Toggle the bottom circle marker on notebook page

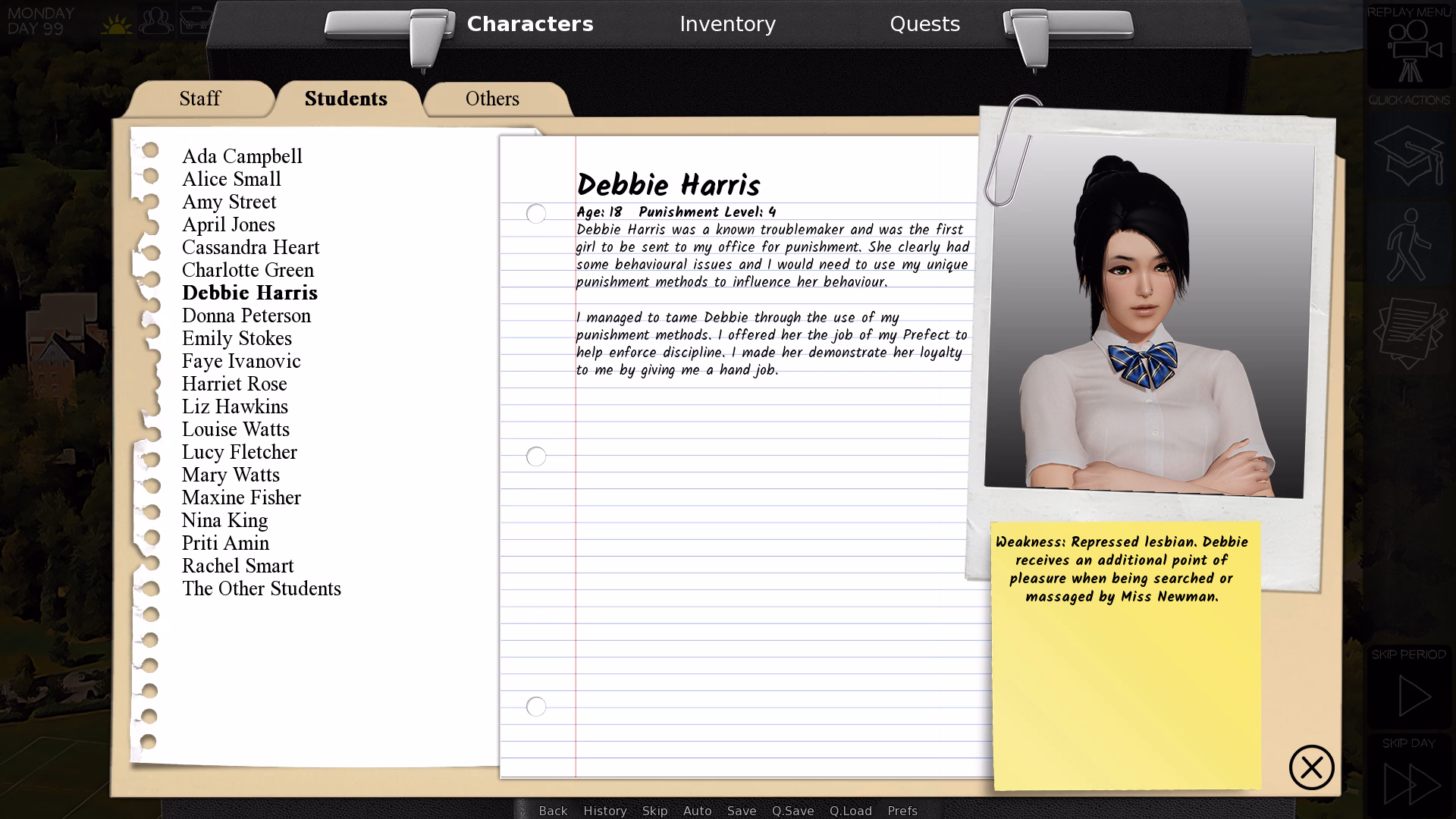[536, 706]
